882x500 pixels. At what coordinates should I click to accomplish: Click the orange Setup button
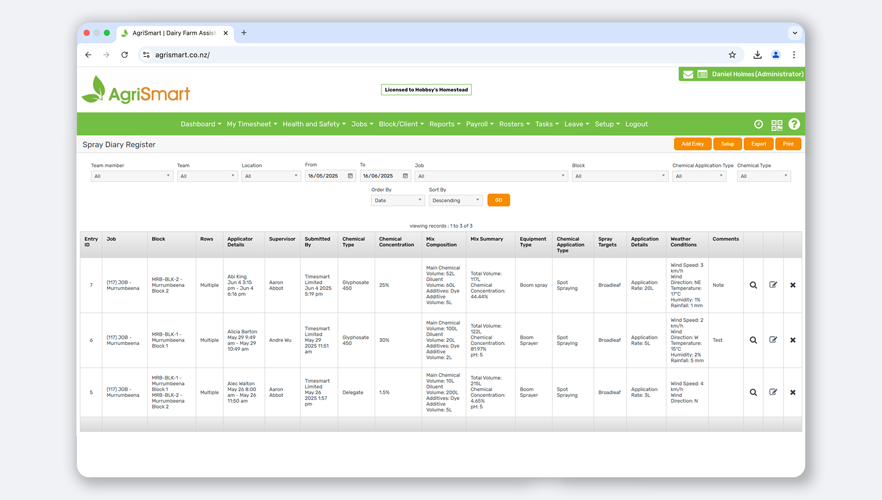(727, 144)
